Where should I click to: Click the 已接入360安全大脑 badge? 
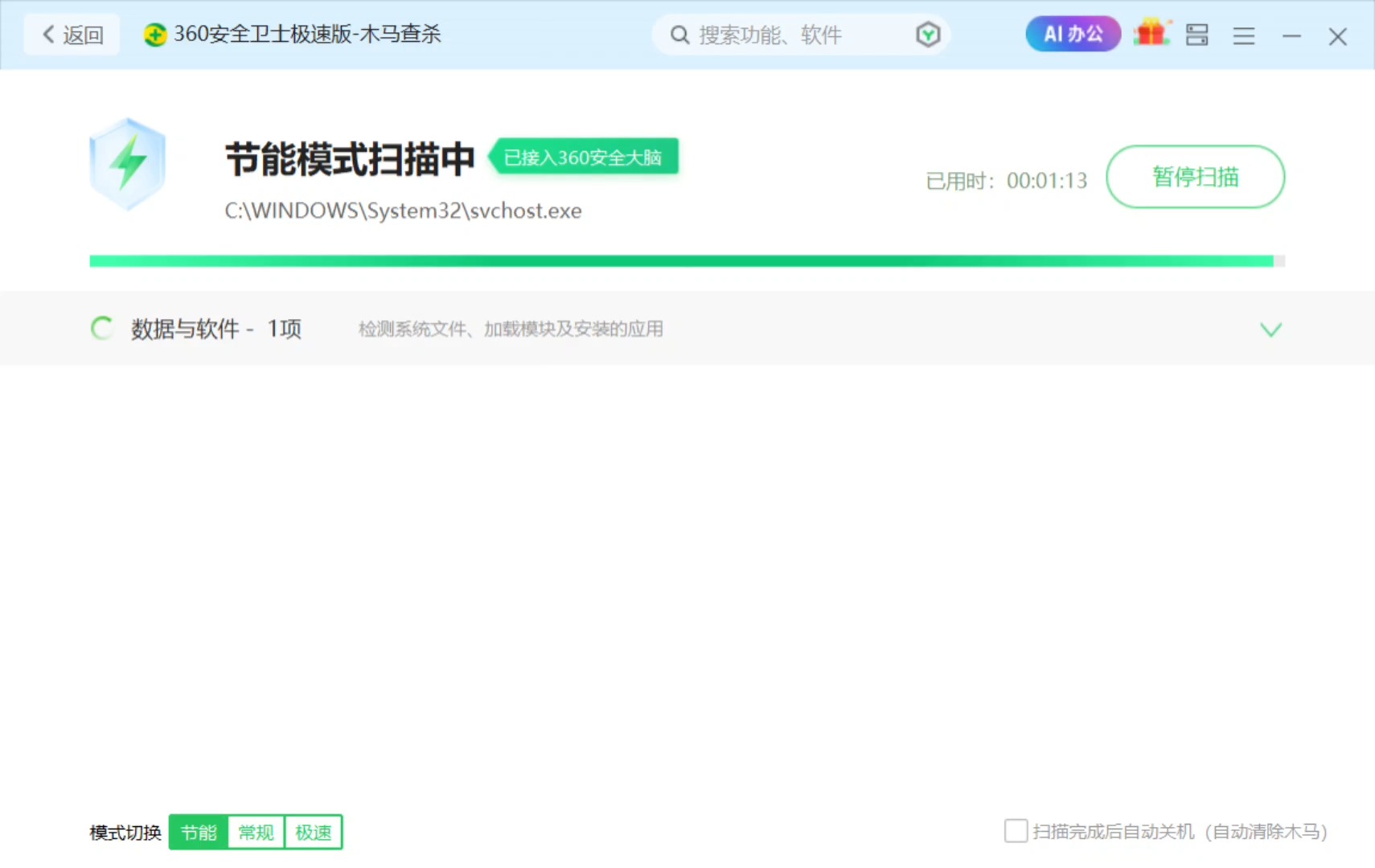(584, 157)
